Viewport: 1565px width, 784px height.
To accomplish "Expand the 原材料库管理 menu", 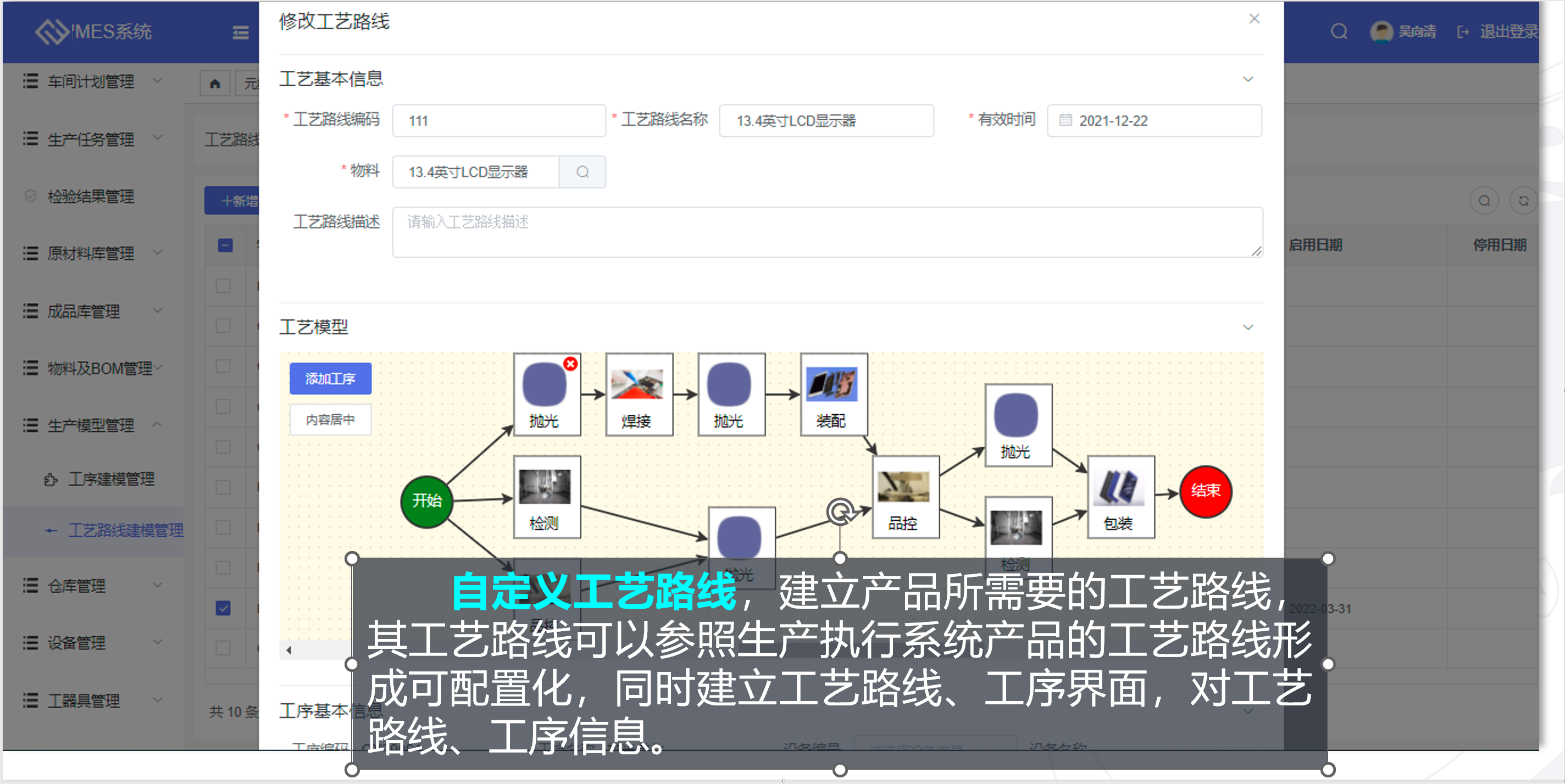I will 93,253.
